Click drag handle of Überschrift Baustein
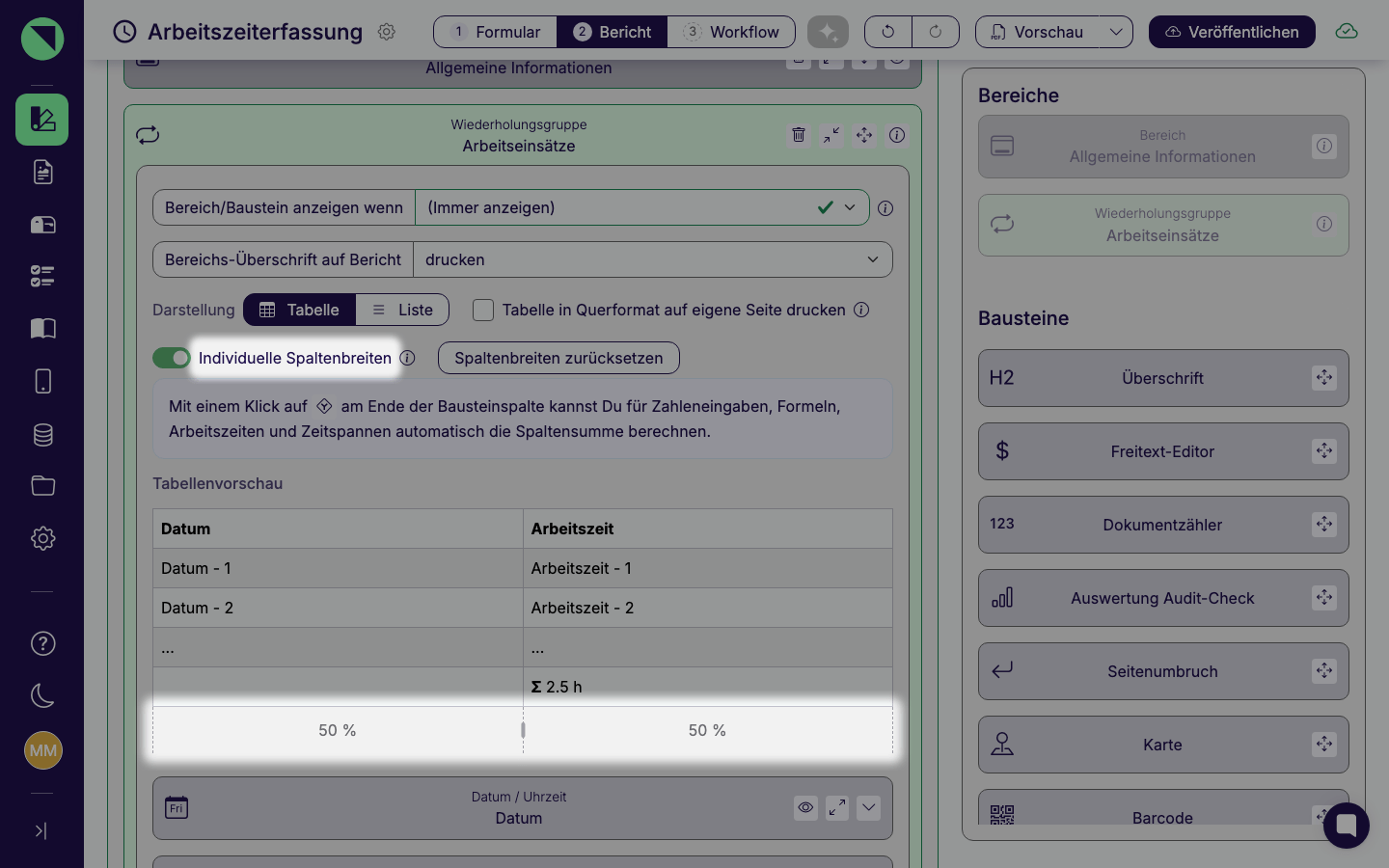This screenshot has height=868, width=1389. coord(1324,378)
